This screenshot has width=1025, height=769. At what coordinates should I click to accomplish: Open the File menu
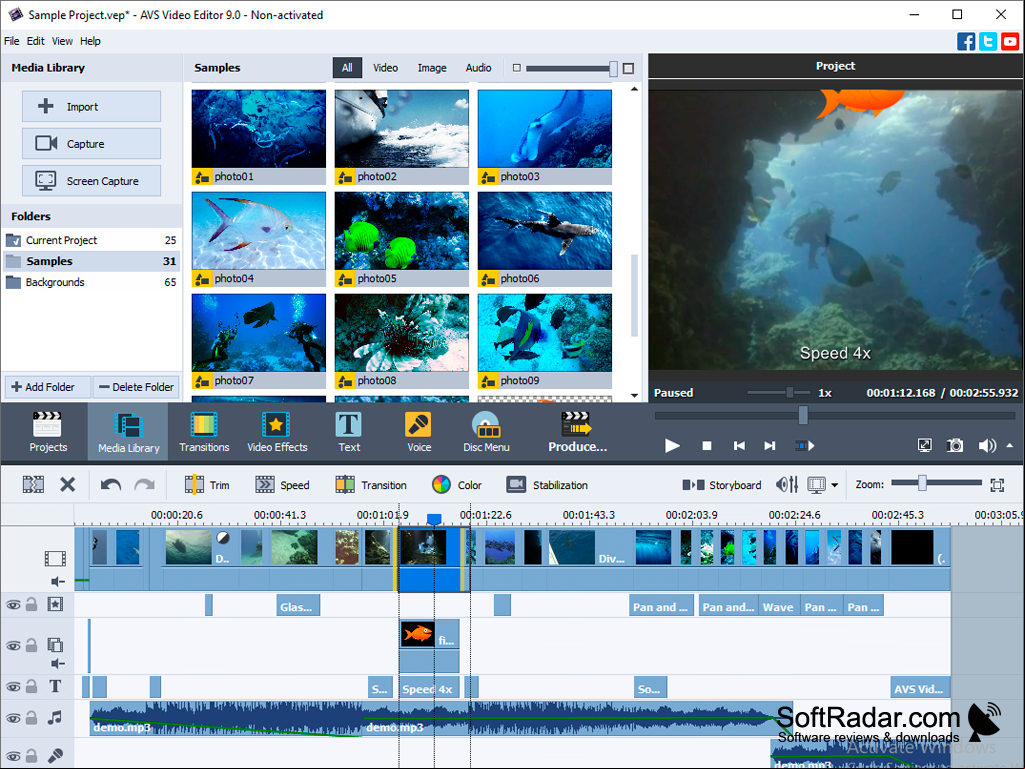click(12, 41)
